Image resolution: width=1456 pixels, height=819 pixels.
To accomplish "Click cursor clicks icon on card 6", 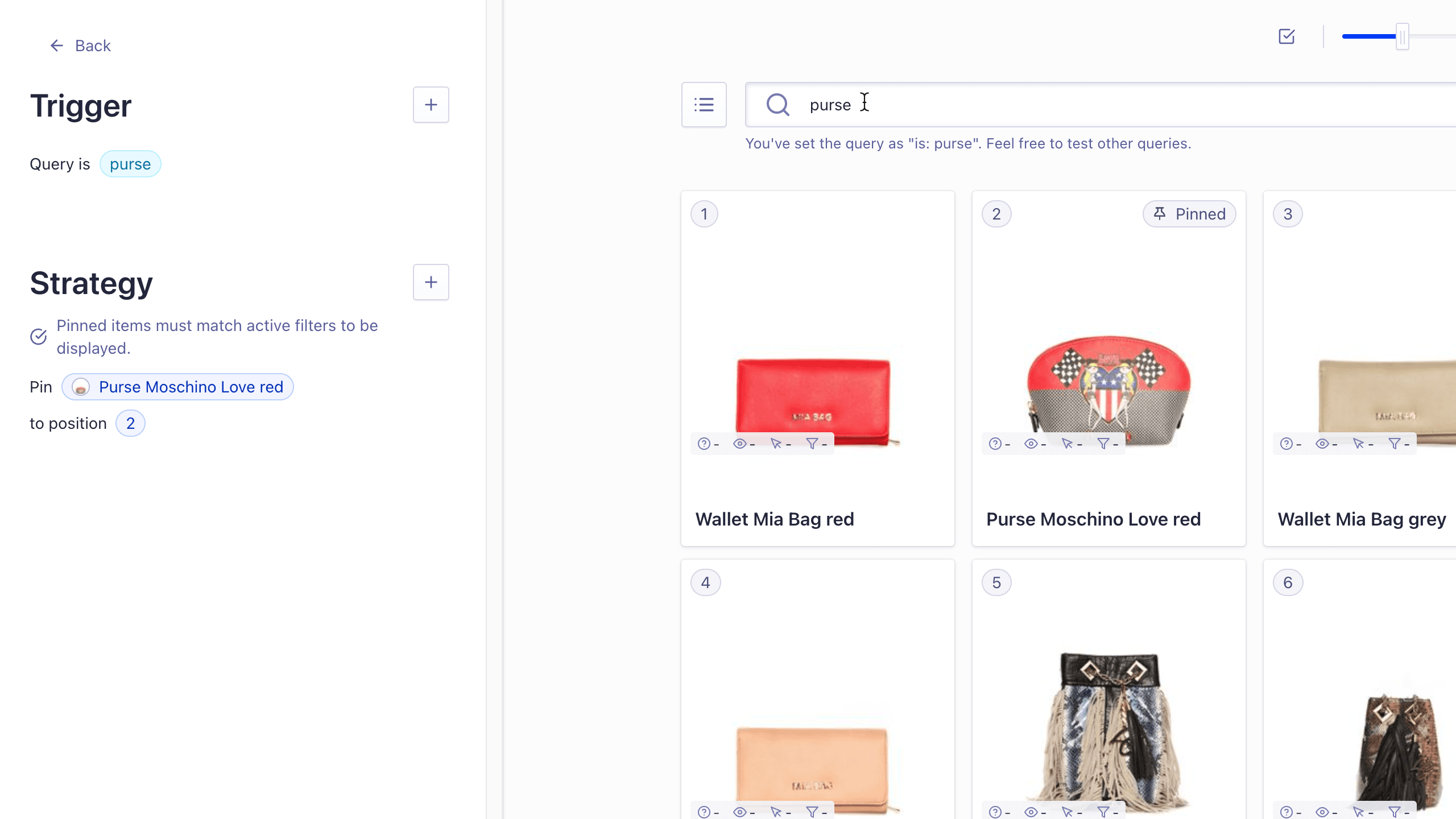I will [1358, 812].
